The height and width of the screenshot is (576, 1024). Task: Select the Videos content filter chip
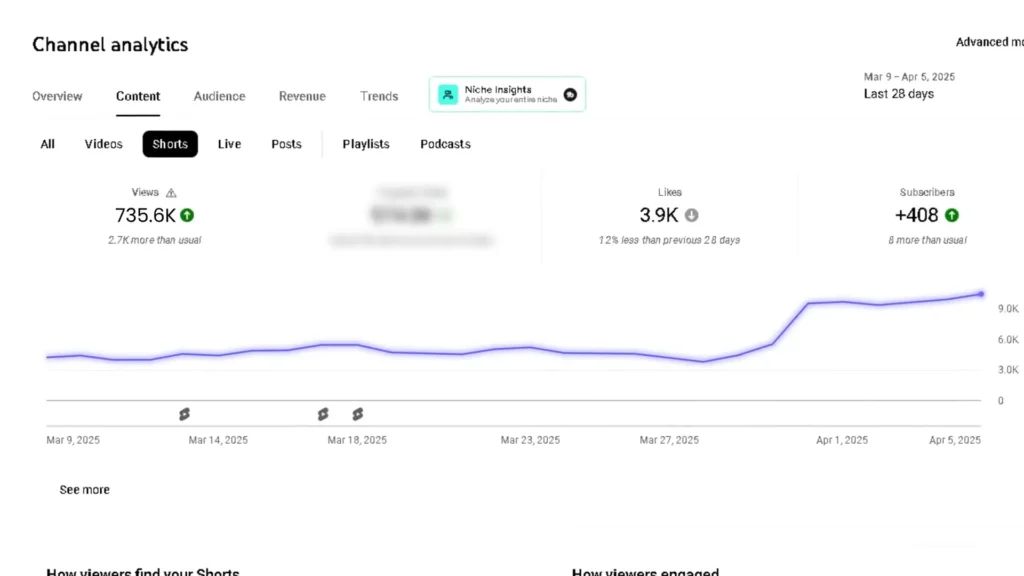coord(104,144)
